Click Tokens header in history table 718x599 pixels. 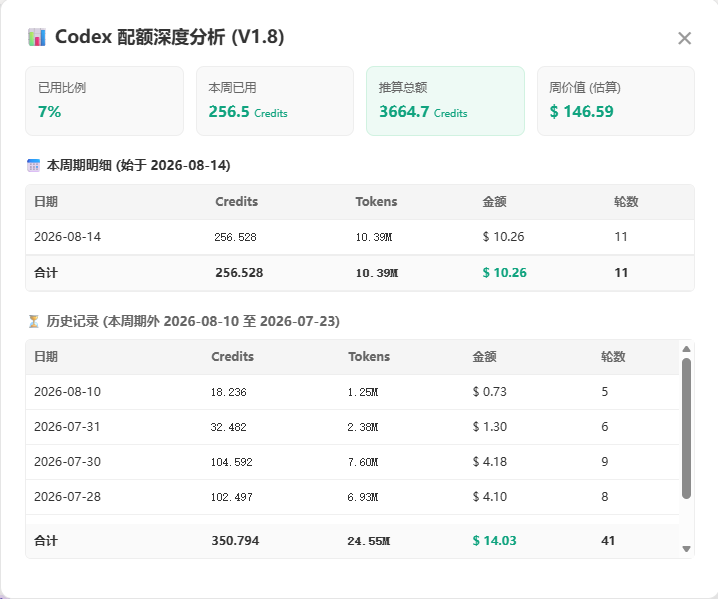[369, 357]
